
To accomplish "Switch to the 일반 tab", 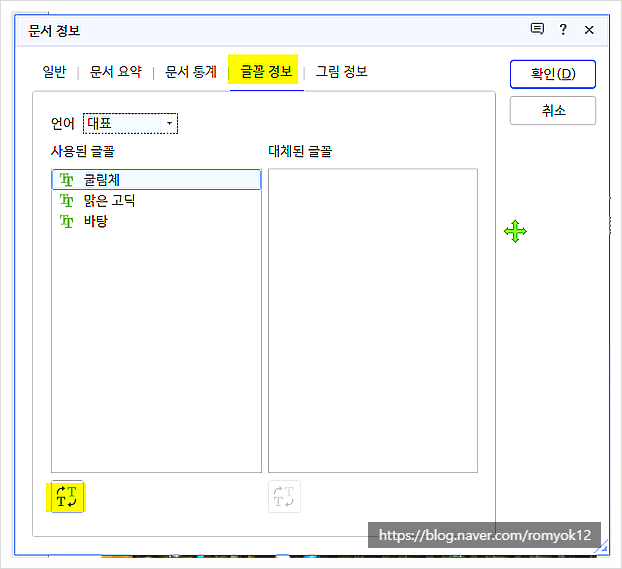I will click(x=54, y=72).
